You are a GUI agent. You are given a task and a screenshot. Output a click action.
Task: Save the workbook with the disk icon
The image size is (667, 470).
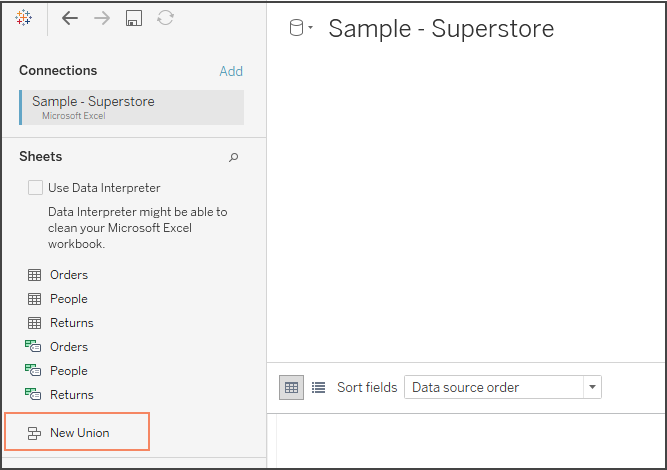pos(134,18)
